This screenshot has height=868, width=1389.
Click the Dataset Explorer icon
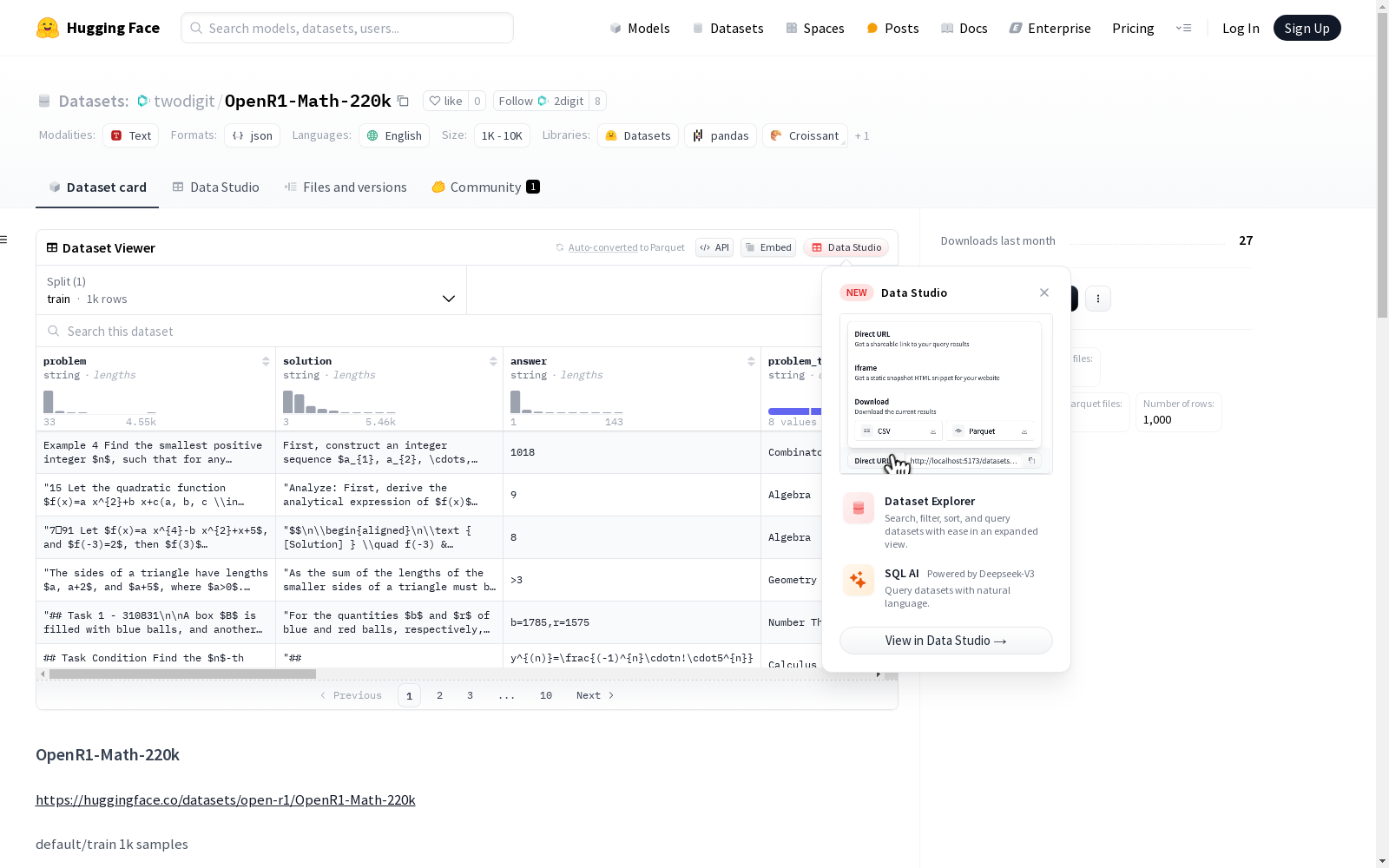pos(859,509)
